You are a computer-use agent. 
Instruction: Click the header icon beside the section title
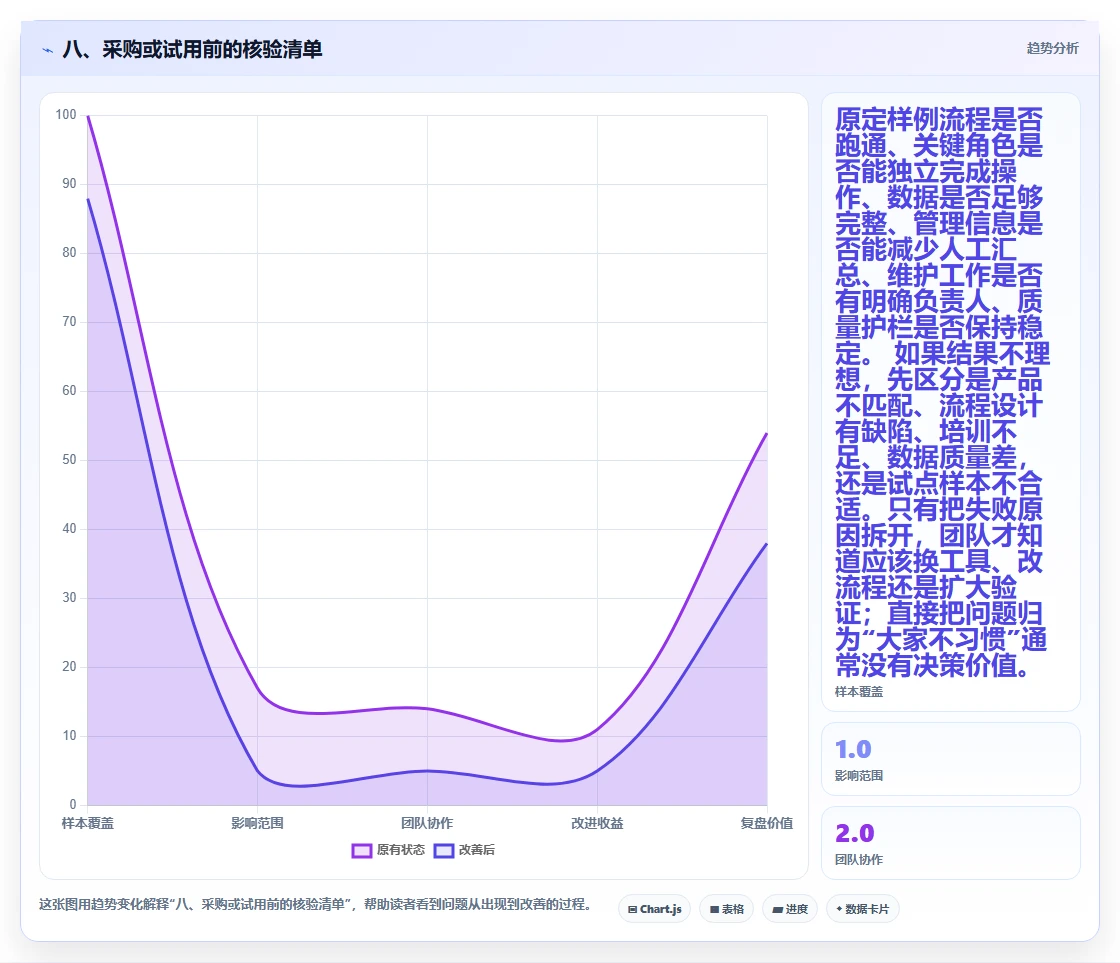47,50
